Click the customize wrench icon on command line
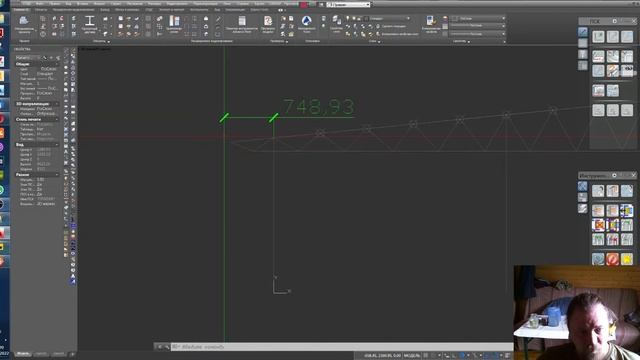The height and width of the screenshot is (360, 640). (x=167, y=347)
